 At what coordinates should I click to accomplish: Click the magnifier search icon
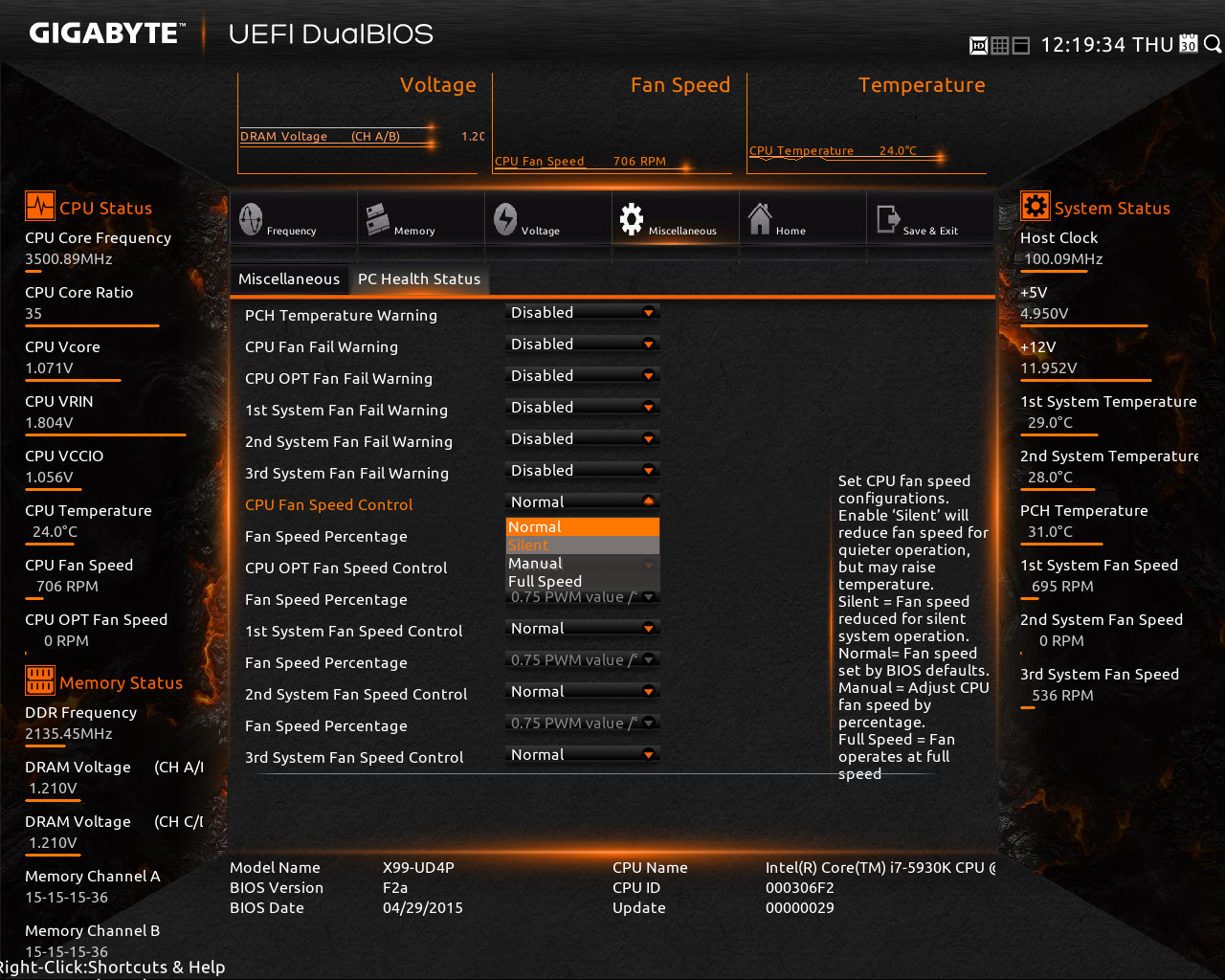(x=1213, y=44)
